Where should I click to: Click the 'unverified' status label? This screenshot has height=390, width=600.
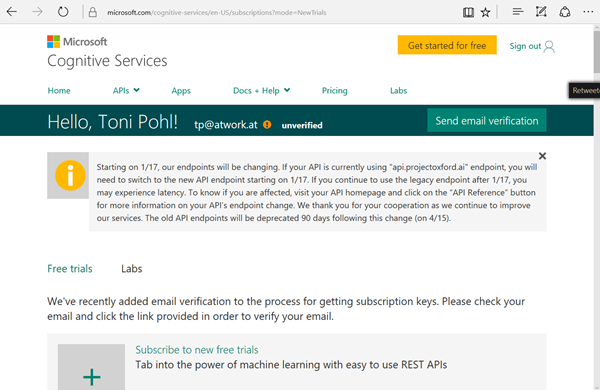click(x=302, y=125)
